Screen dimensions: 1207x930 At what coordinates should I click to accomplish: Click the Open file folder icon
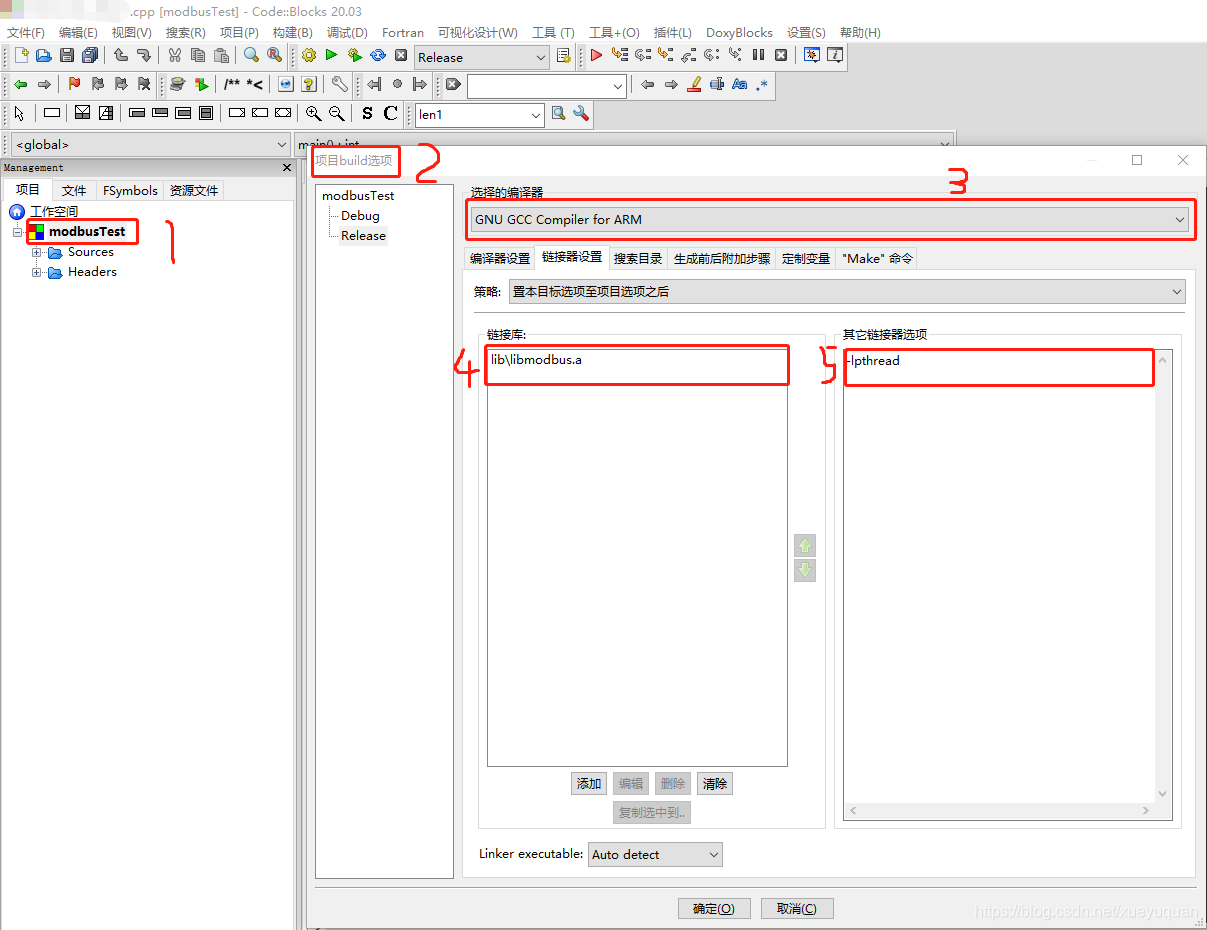tap(43, 56)
